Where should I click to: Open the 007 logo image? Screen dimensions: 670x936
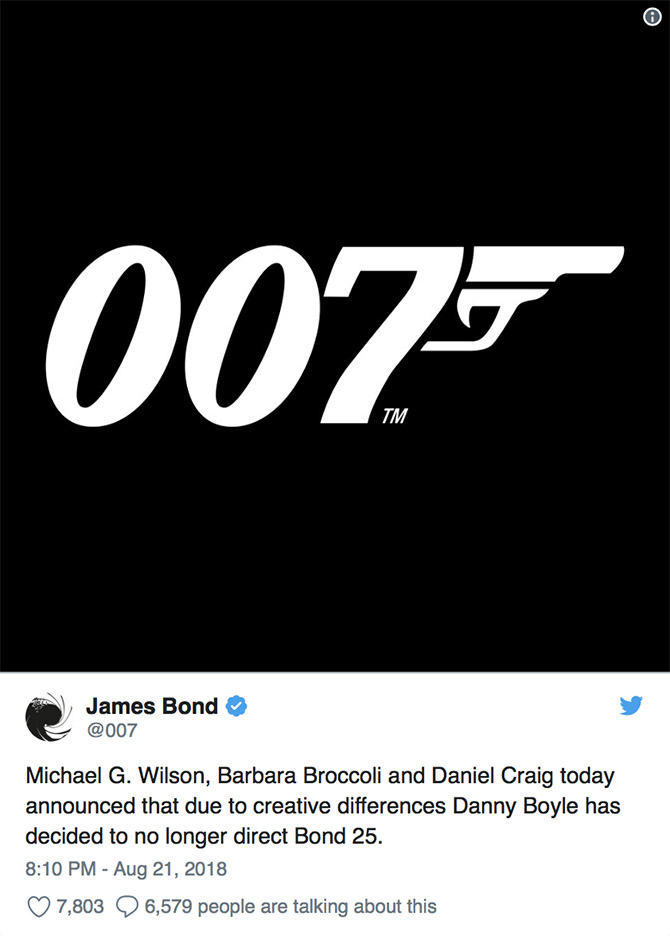[x=335, y=335]
